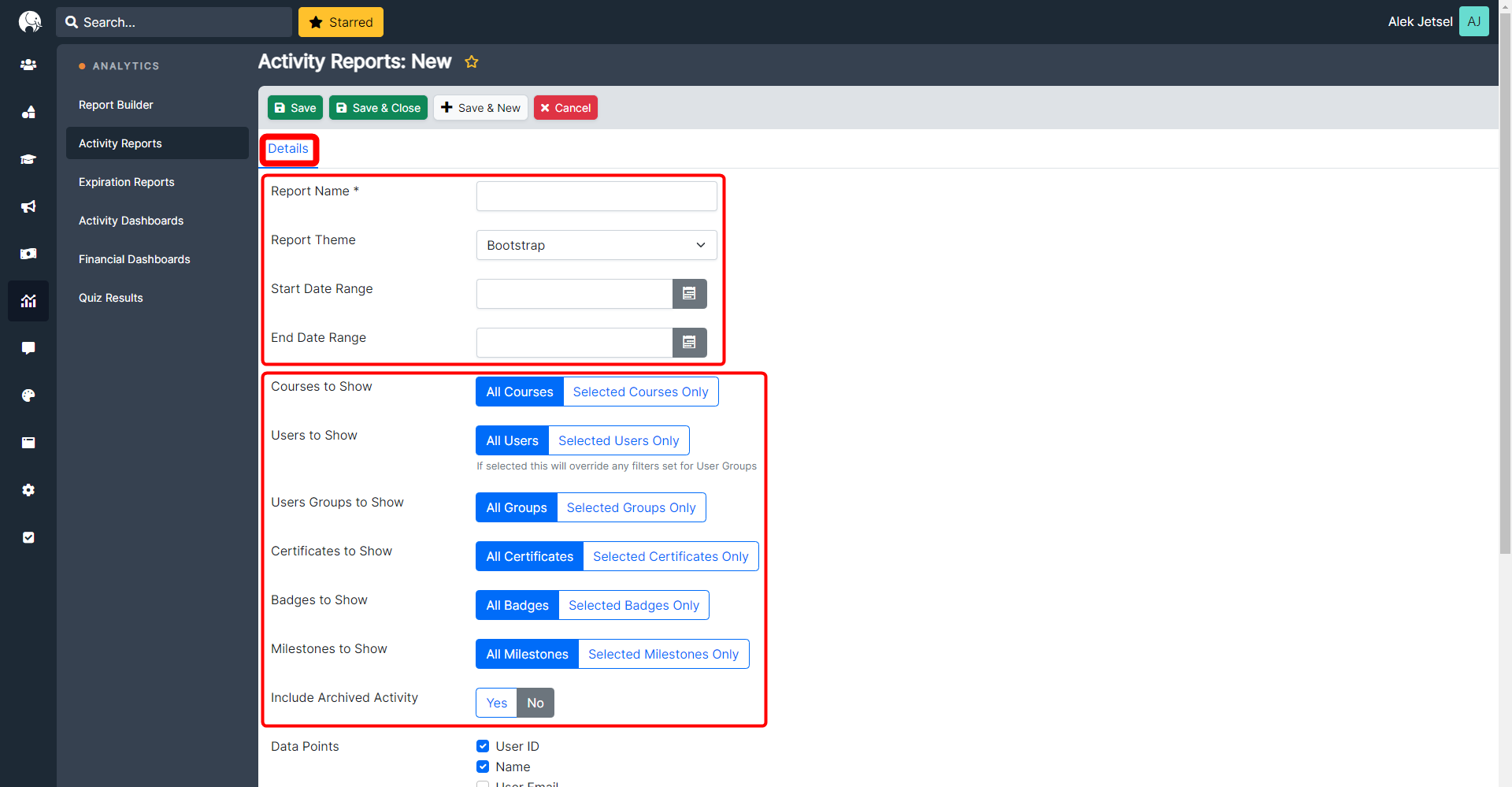1512x787 pixels.
Task: Select the bar chart Analytics icon
Action: 28,301
